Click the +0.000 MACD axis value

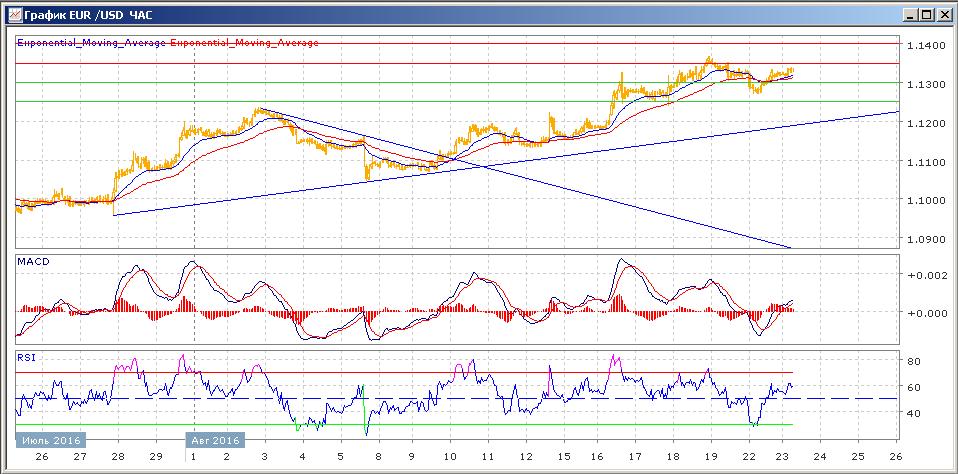[928, 313]
